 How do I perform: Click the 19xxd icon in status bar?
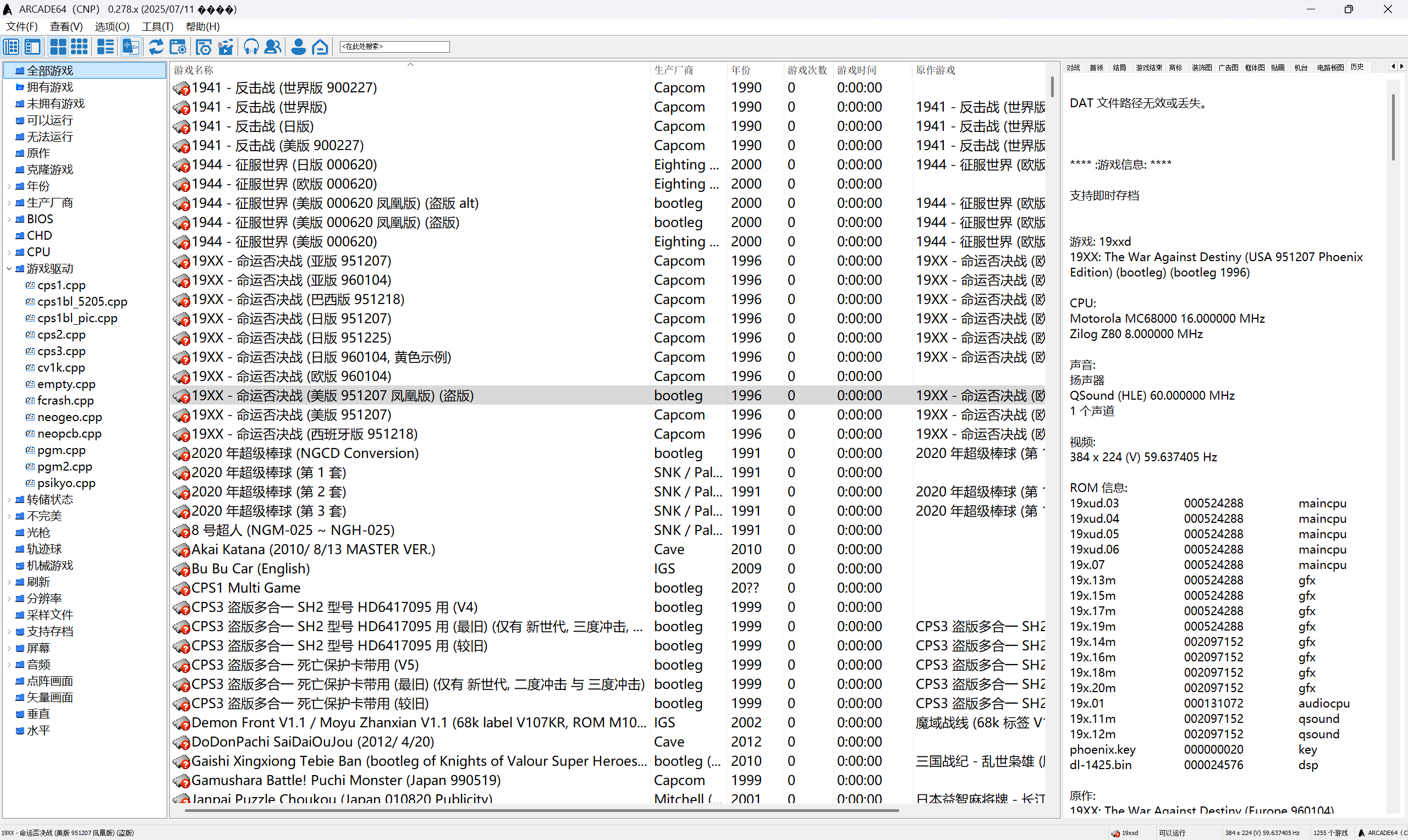coord(1115,833)
